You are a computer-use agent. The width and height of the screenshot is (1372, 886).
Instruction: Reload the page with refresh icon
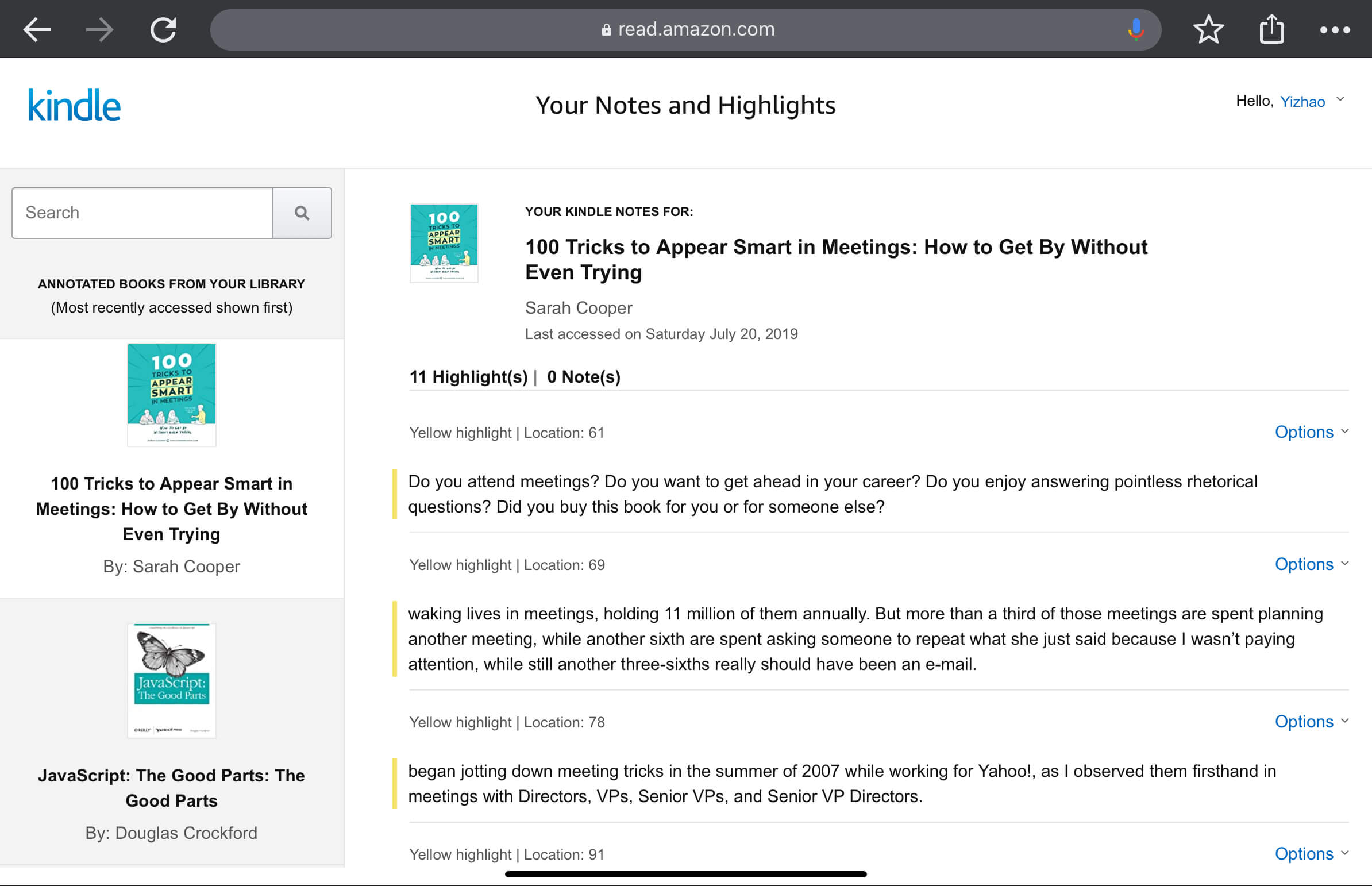(x=163, y=29)
